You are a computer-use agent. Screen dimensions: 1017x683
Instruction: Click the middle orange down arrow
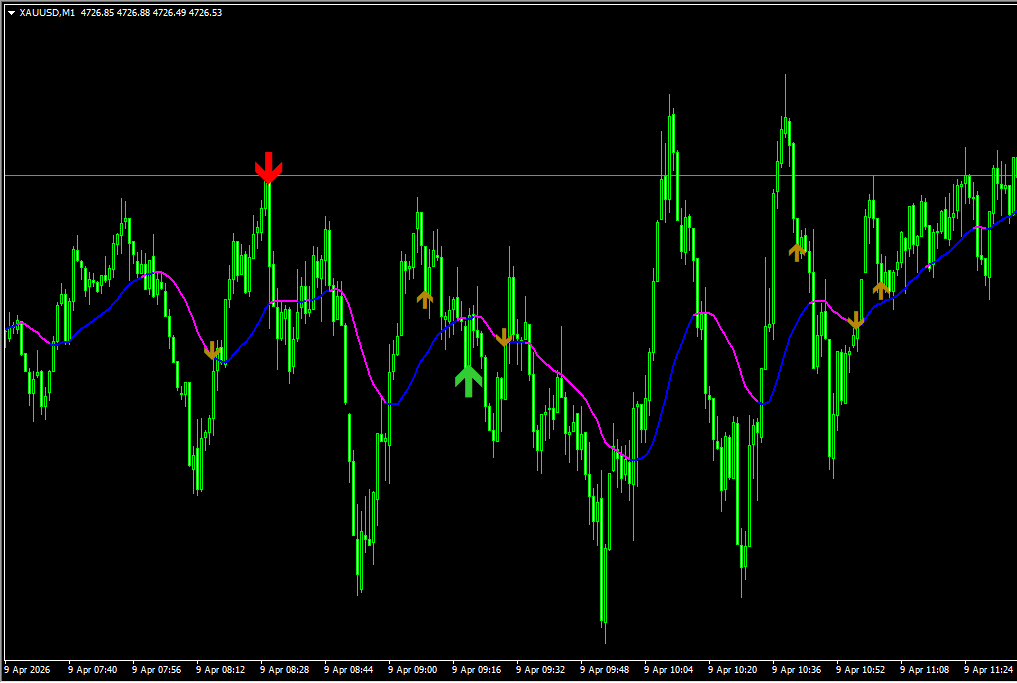click(504, 337)
